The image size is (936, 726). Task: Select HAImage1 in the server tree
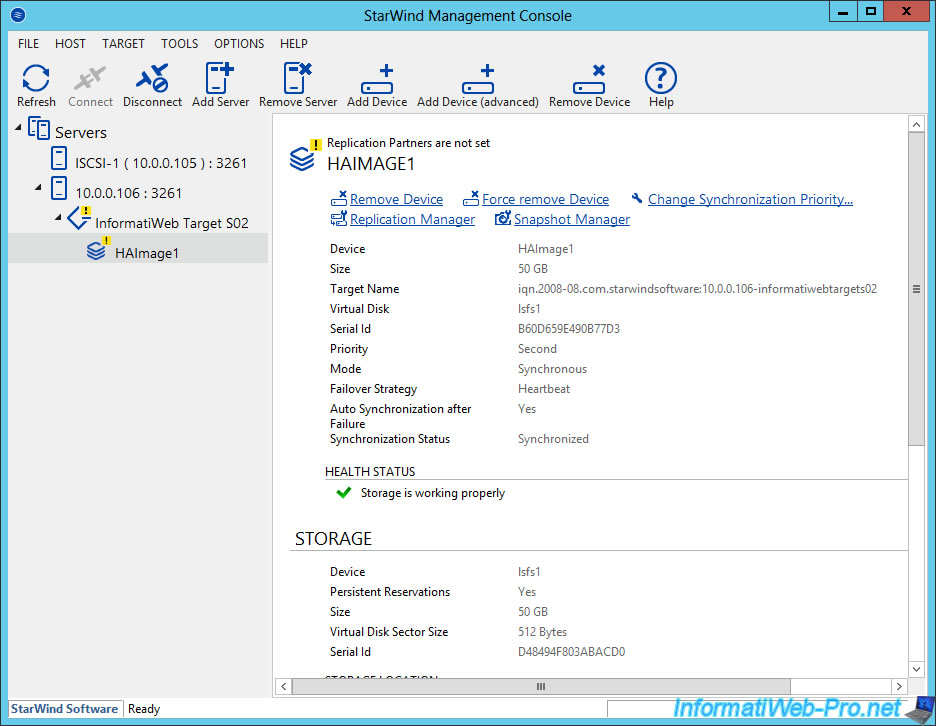coord(147,253)
